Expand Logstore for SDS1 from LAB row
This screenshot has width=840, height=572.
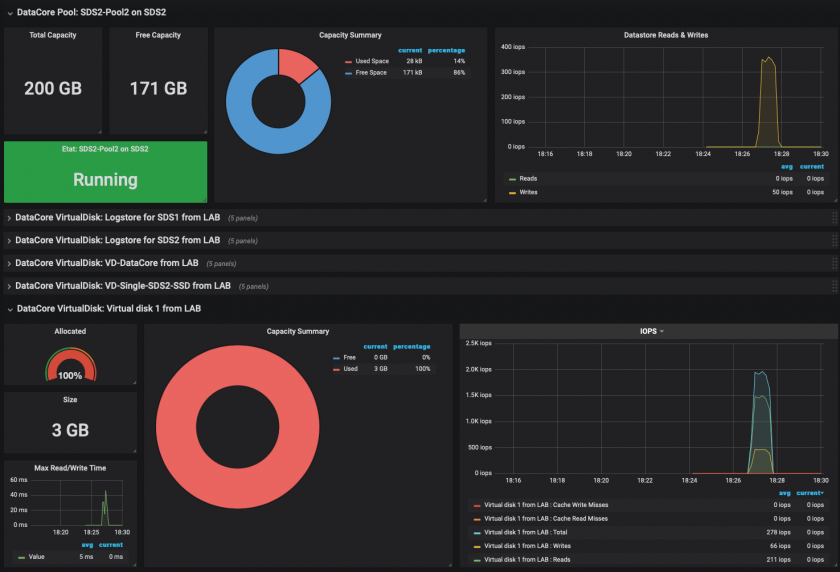[x=117, y=217]
